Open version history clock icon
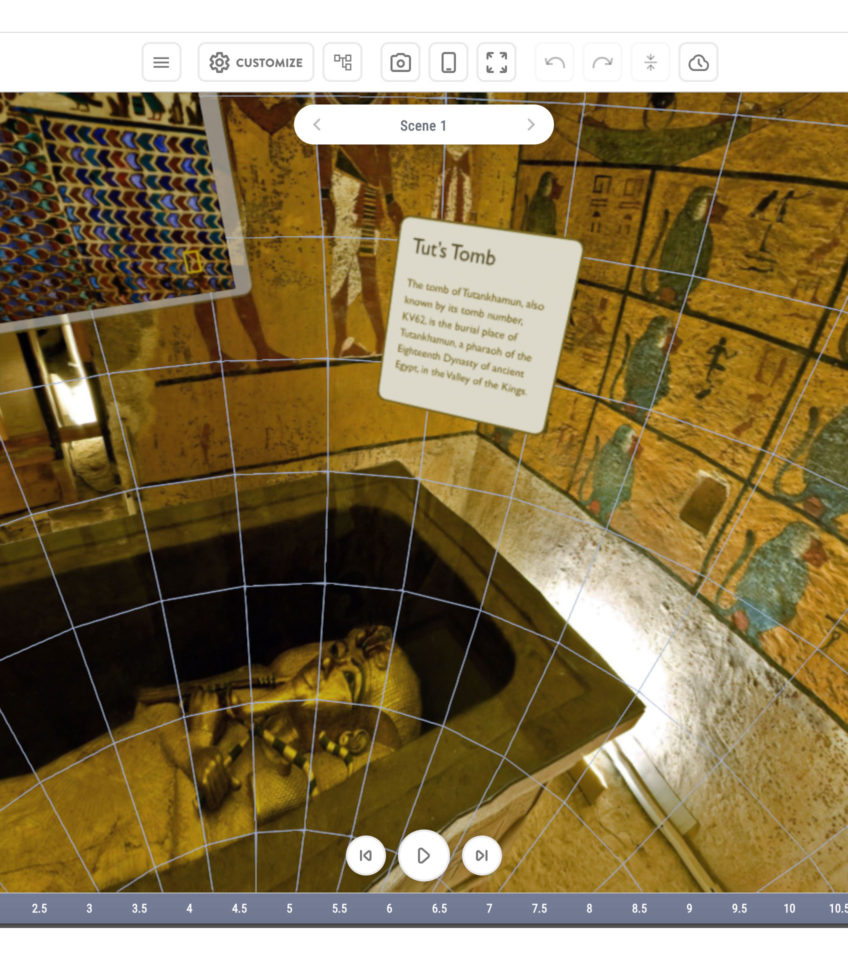Screen dimensions: 848x960 tap(699, 62)
